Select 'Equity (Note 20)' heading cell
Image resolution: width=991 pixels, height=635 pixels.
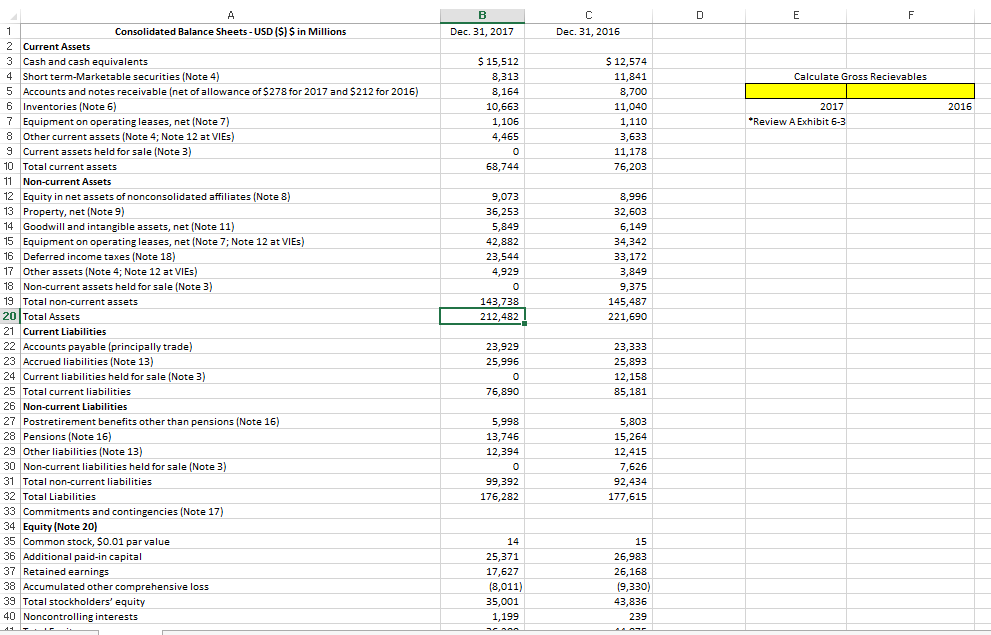click(x=231, y=526)
